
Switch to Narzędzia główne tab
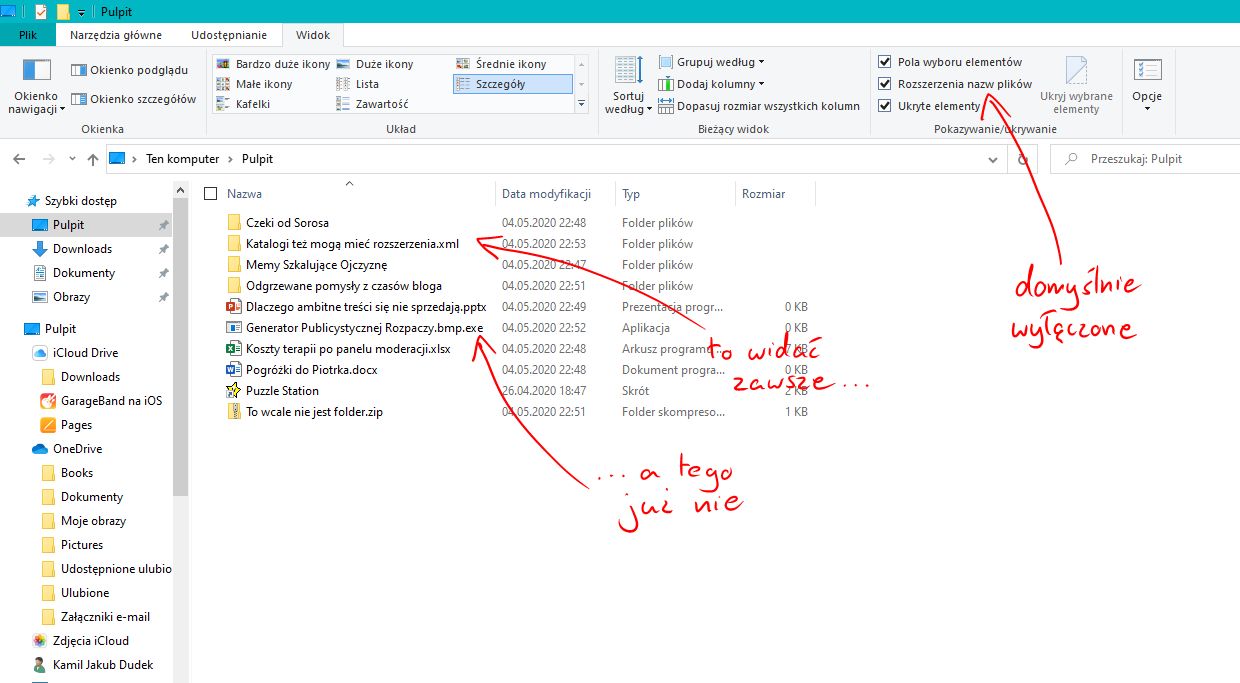pos(116,35)
